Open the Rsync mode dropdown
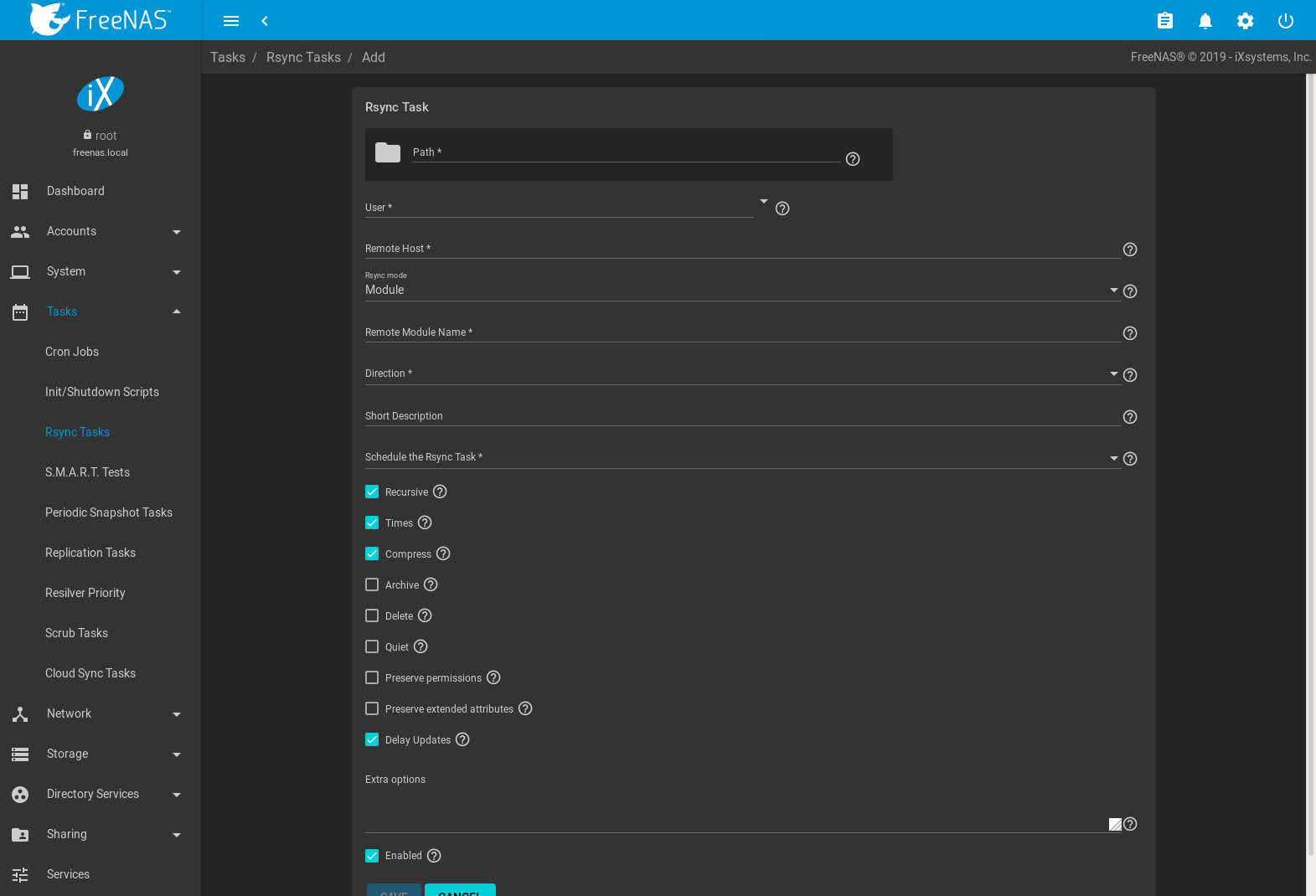Image resolution: width=1316 pixels, height=896 pixels. pyautogui.click(x=741, y=290)
